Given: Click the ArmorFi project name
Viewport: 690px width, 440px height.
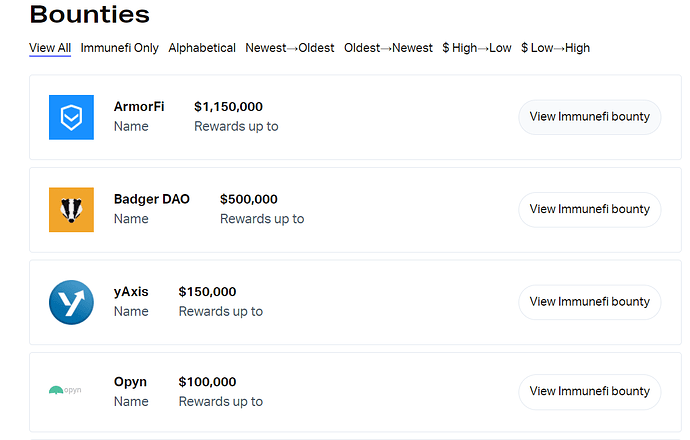Looking at the screenshot, I should 139,107.
